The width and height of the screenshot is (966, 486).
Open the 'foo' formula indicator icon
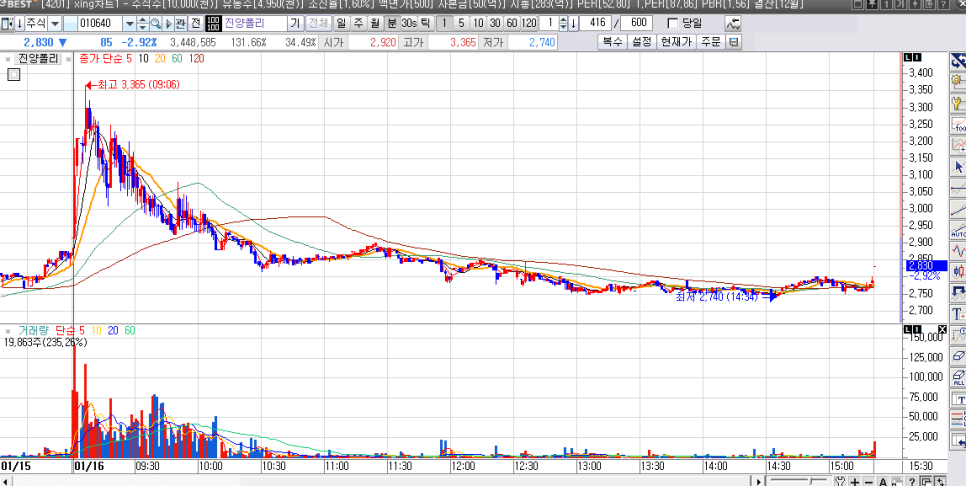point(958,124)
